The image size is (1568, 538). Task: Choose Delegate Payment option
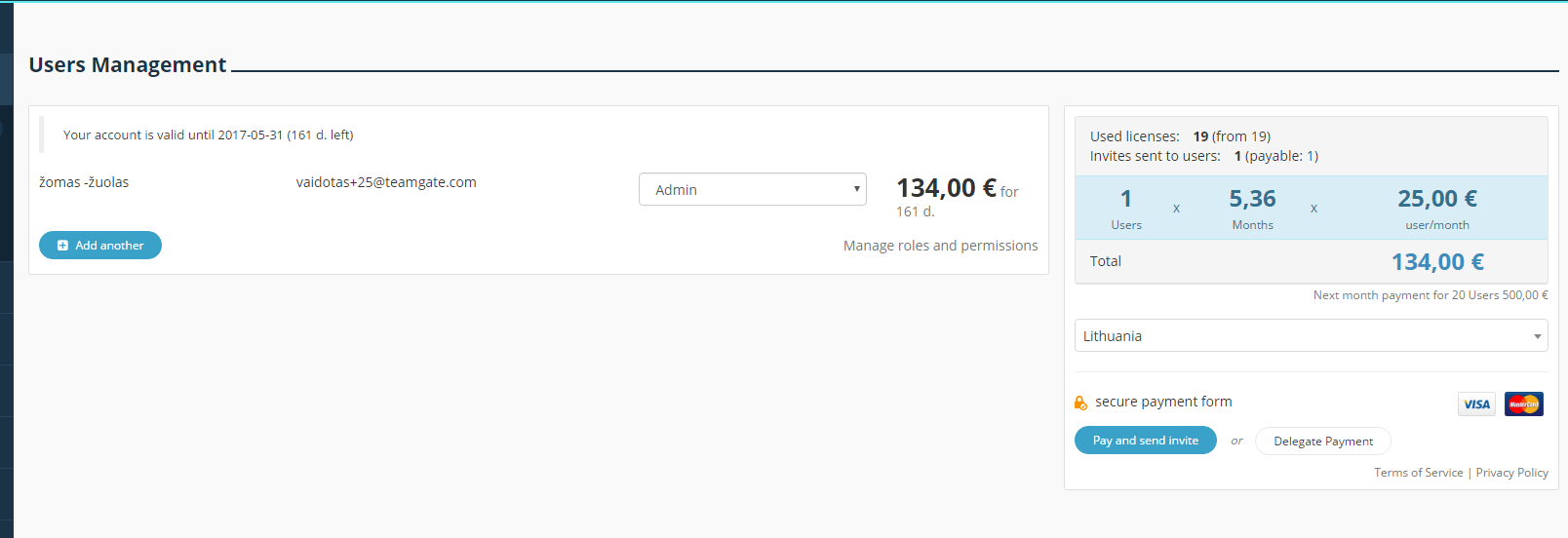[x=1323, y=442]
